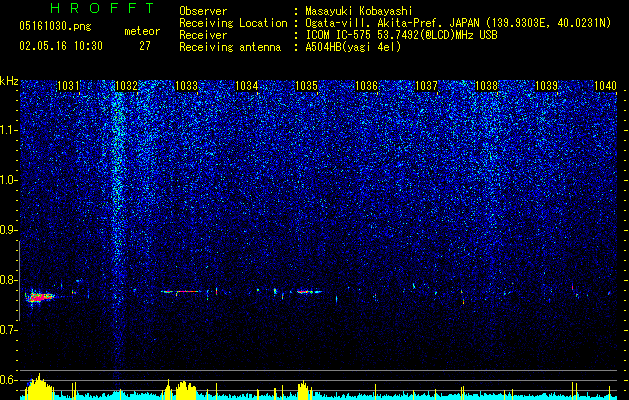Click the kHz axis unit label

click(9, 81)
